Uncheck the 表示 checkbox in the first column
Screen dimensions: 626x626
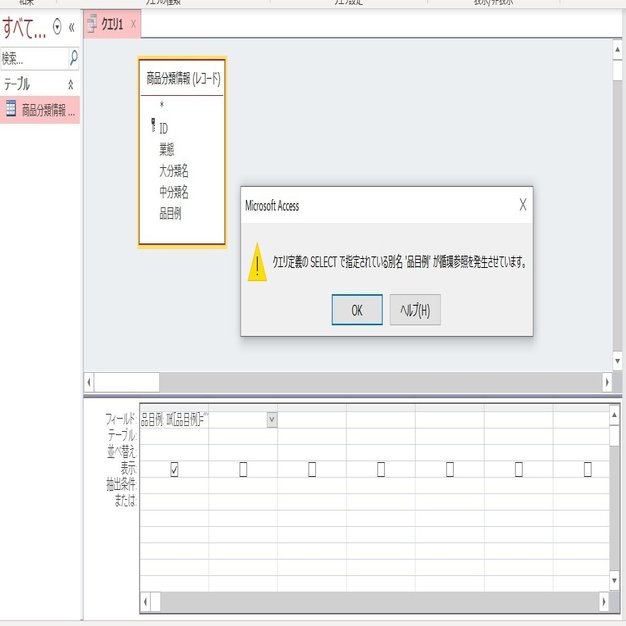174,470
